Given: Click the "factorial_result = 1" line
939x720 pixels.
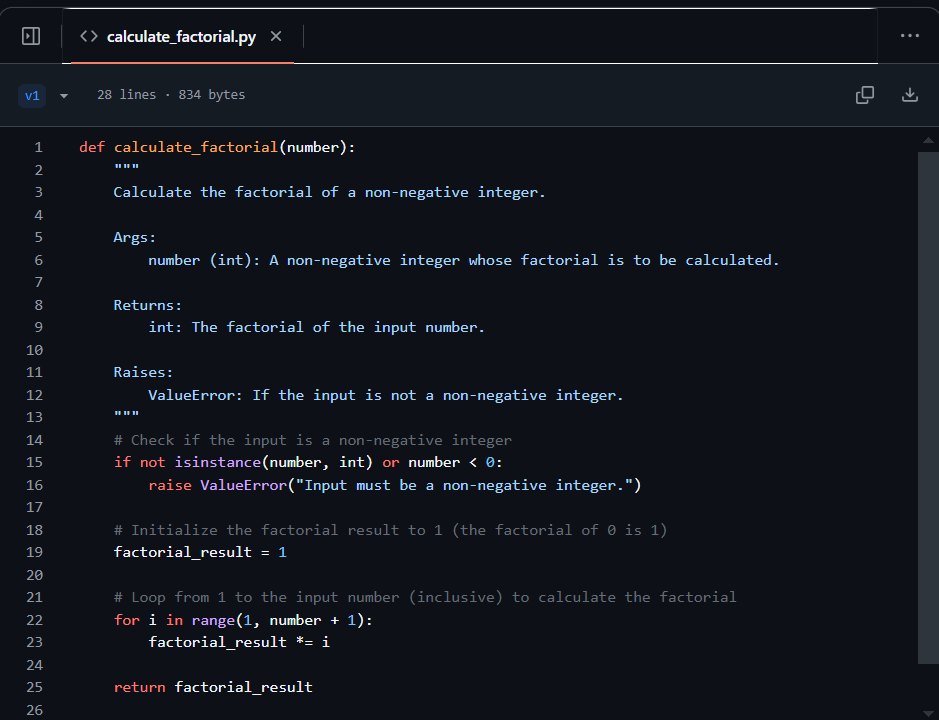Looking at the screenshot, I should (200, 552).
